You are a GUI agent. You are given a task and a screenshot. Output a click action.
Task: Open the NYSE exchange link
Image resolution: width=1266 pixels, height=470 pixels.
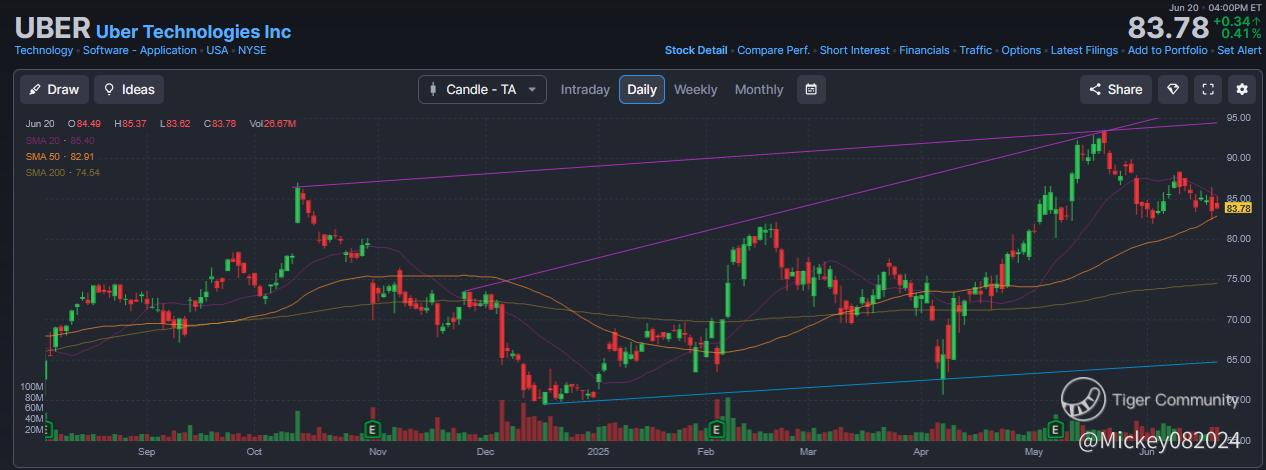click(252, 50)
